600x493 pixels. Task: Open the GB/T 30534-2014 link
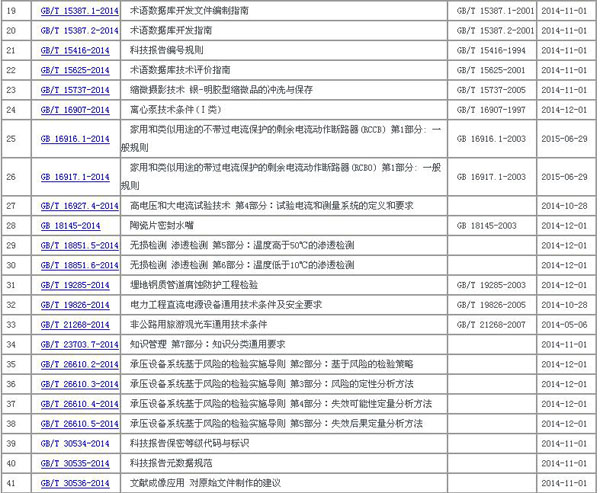pyautogui.click(x=75, y=444)
